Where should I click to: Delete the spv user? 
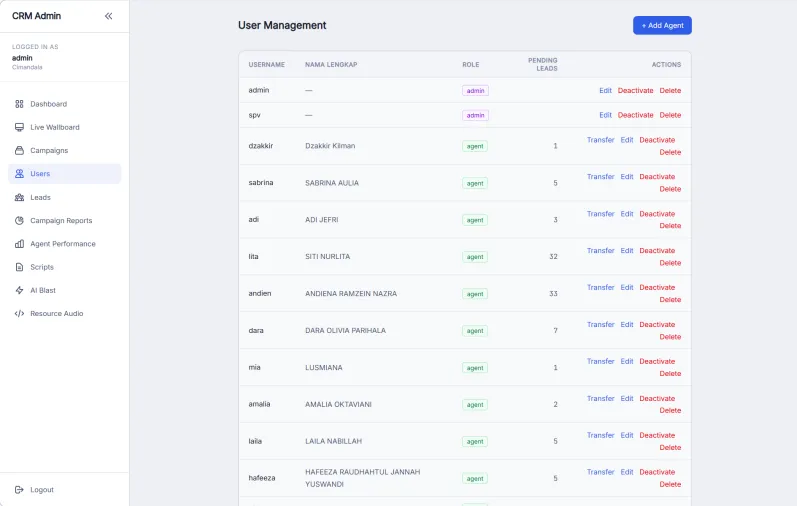(x=670, y=115)
